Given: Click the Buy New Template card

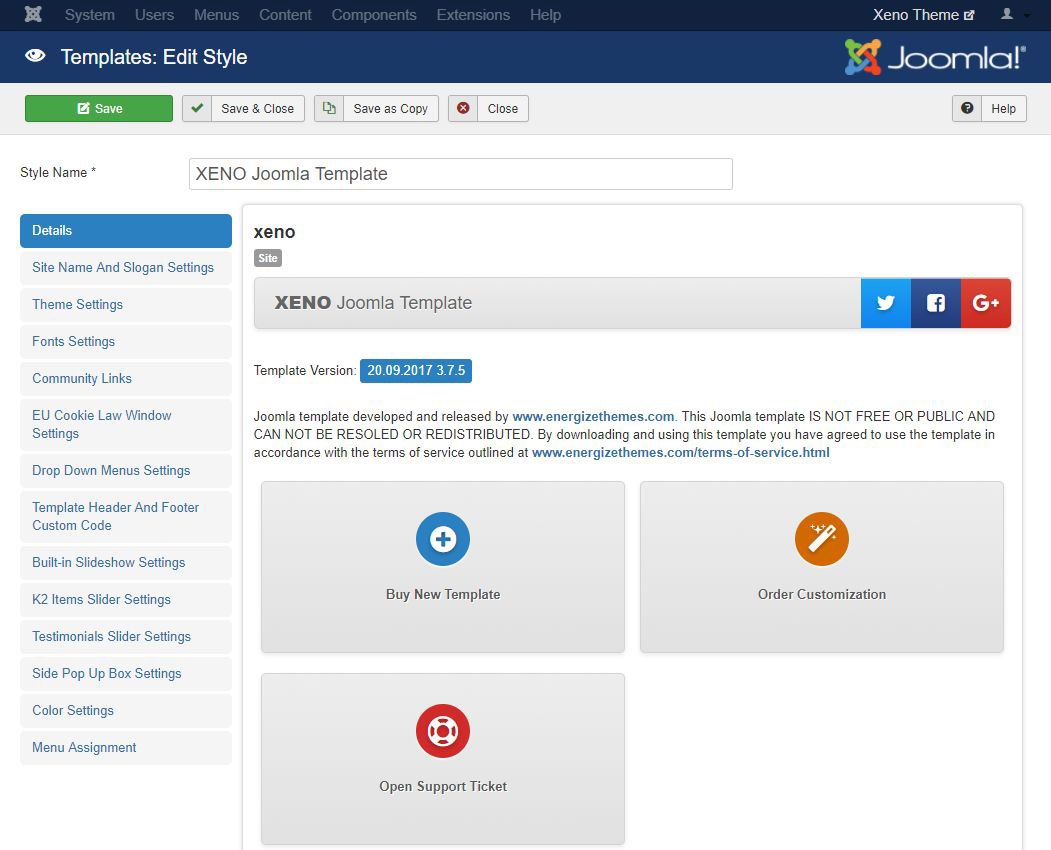Looking at the screenshot, I should click(443, 567).
